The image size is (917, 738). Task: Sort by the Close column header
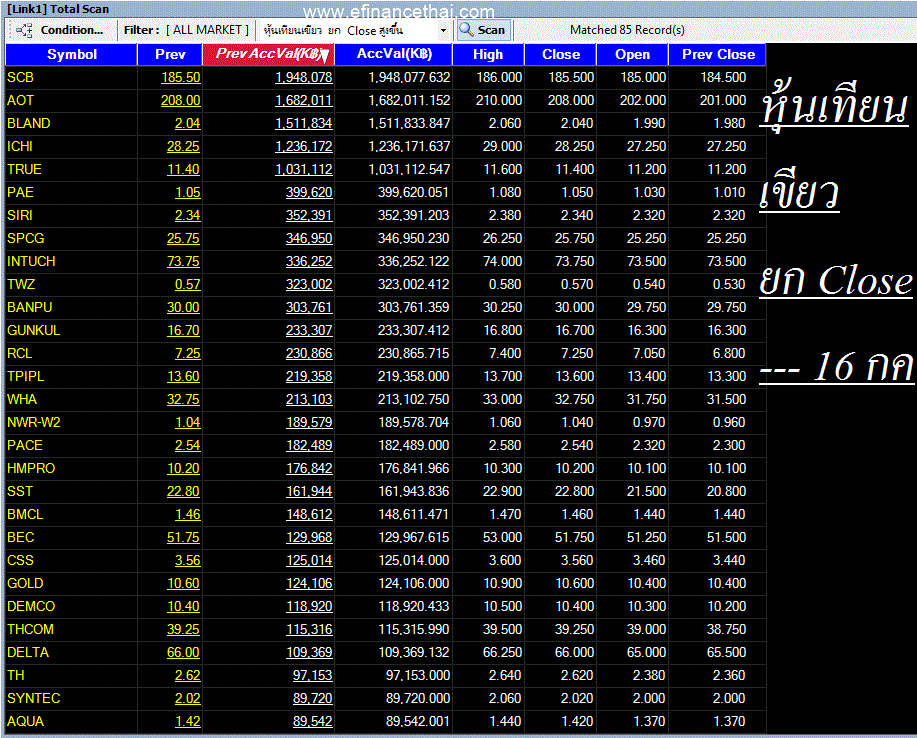[x=560, y=54]
